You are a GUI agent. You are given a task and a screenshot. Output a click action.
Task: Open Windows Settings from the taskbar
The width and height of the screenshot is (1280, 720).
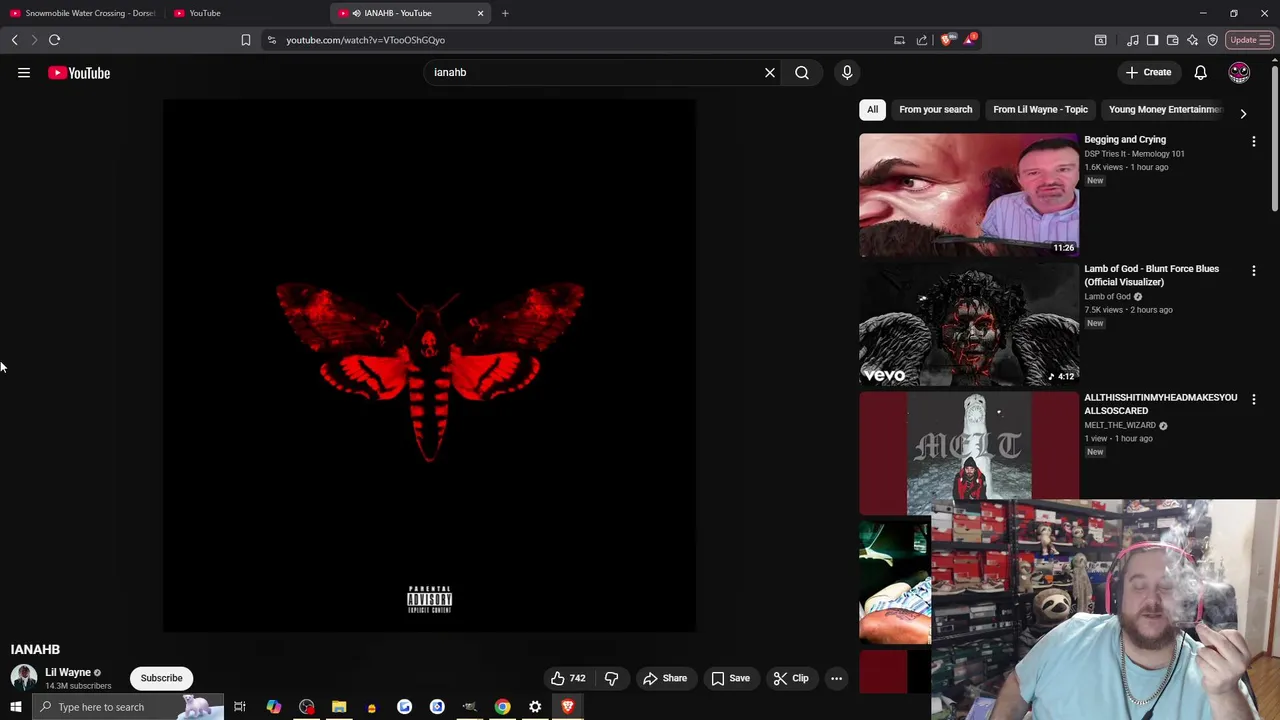[535, 707]
